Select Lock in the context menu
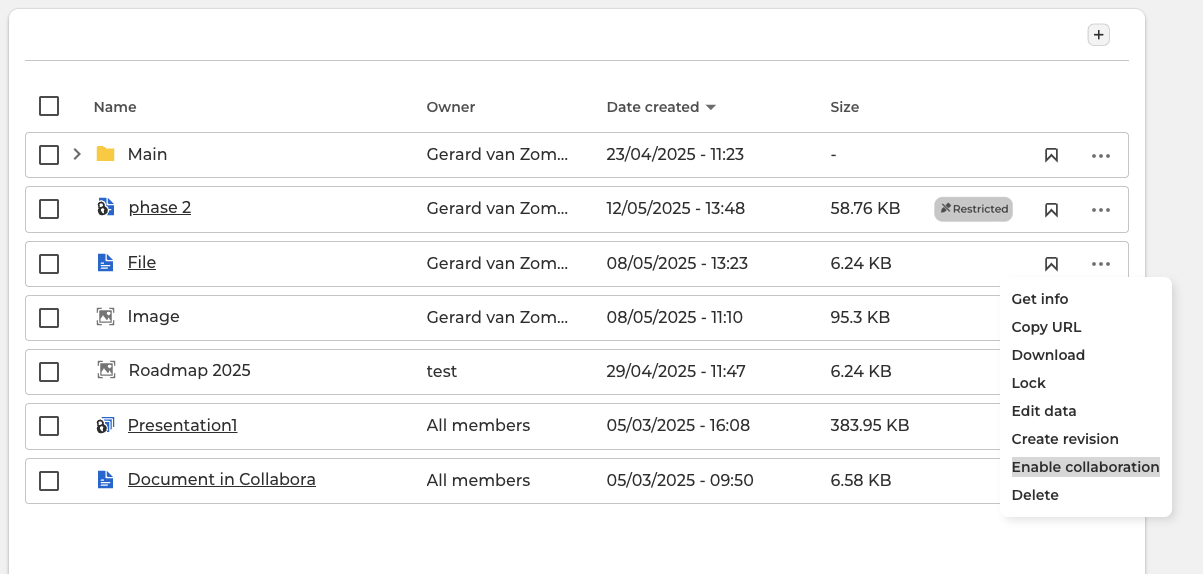The image size is (1203, 574). point(1028,383)
